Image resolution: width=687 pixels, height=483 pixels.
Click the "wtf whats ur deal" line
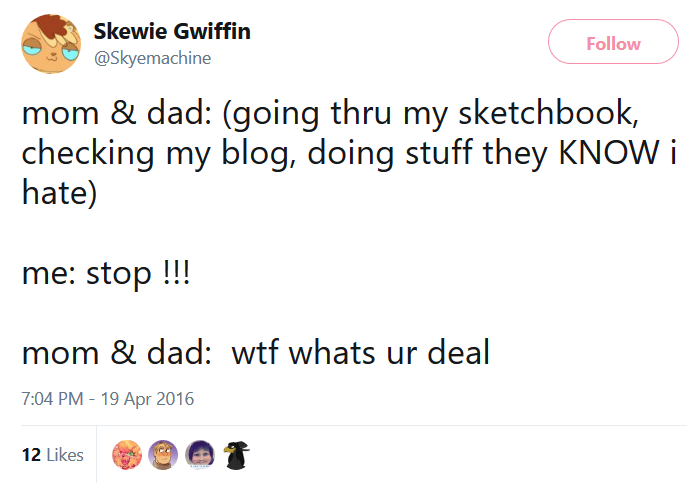coord(361,352)
